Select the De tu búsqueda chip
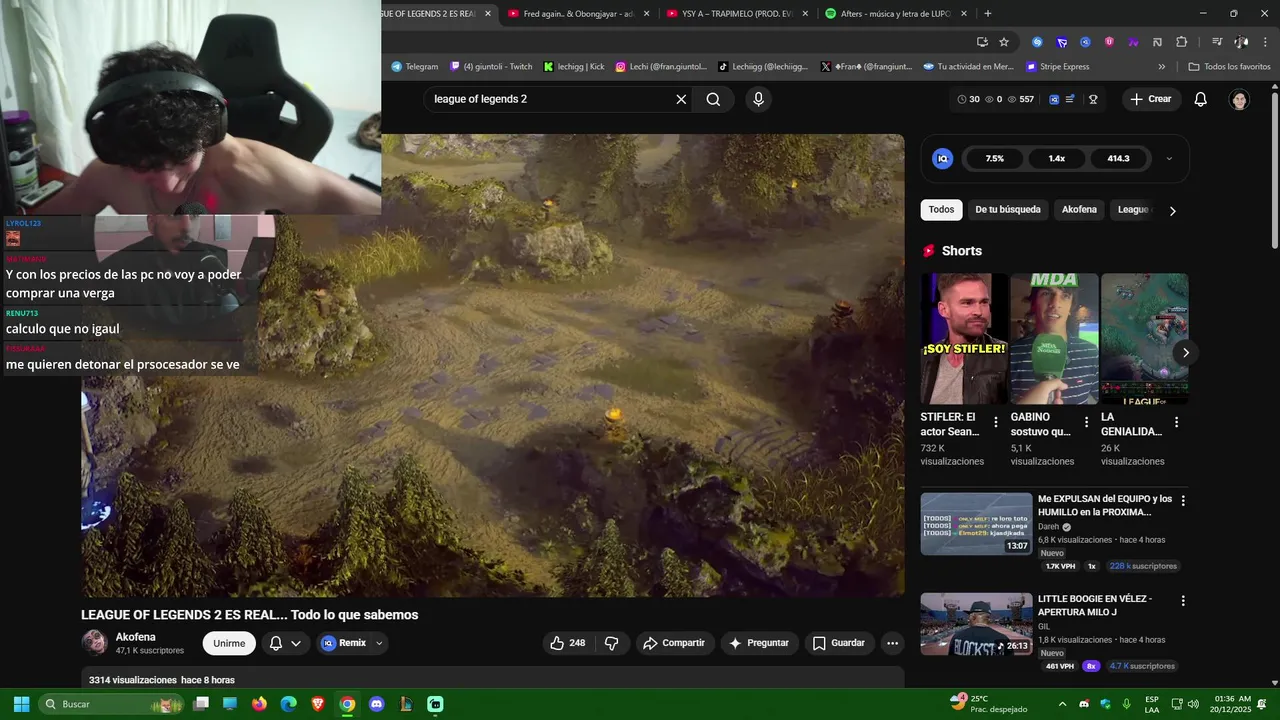 pos(1008,210)
